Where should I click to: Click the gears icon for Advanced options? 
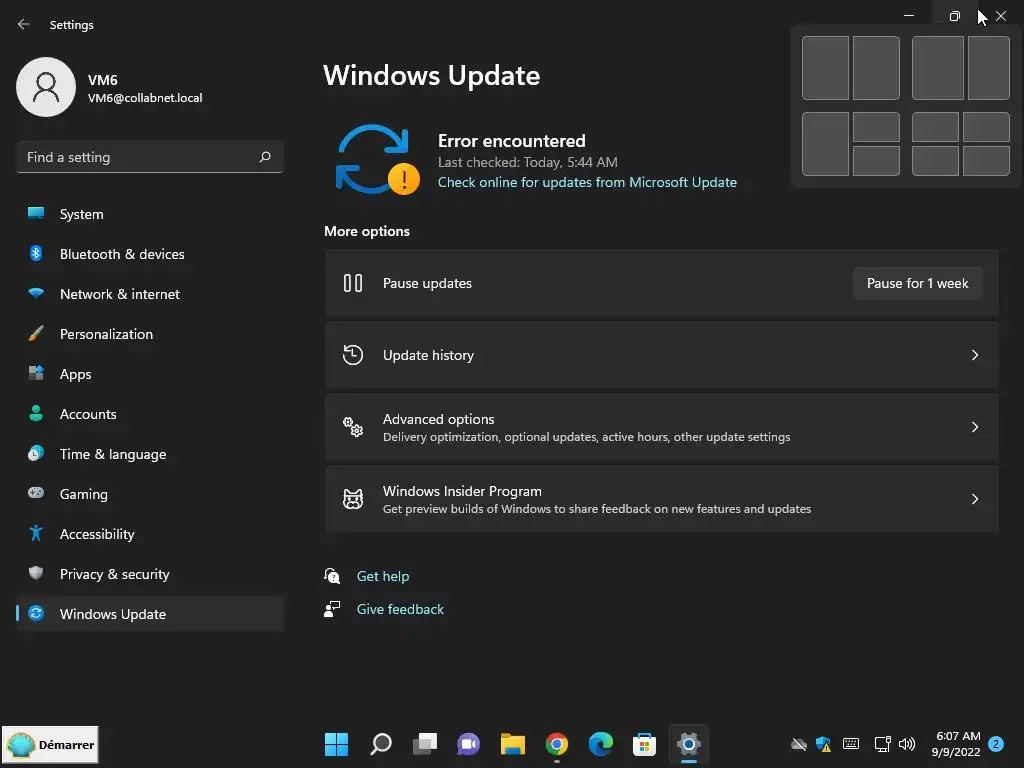pos(353,427)
